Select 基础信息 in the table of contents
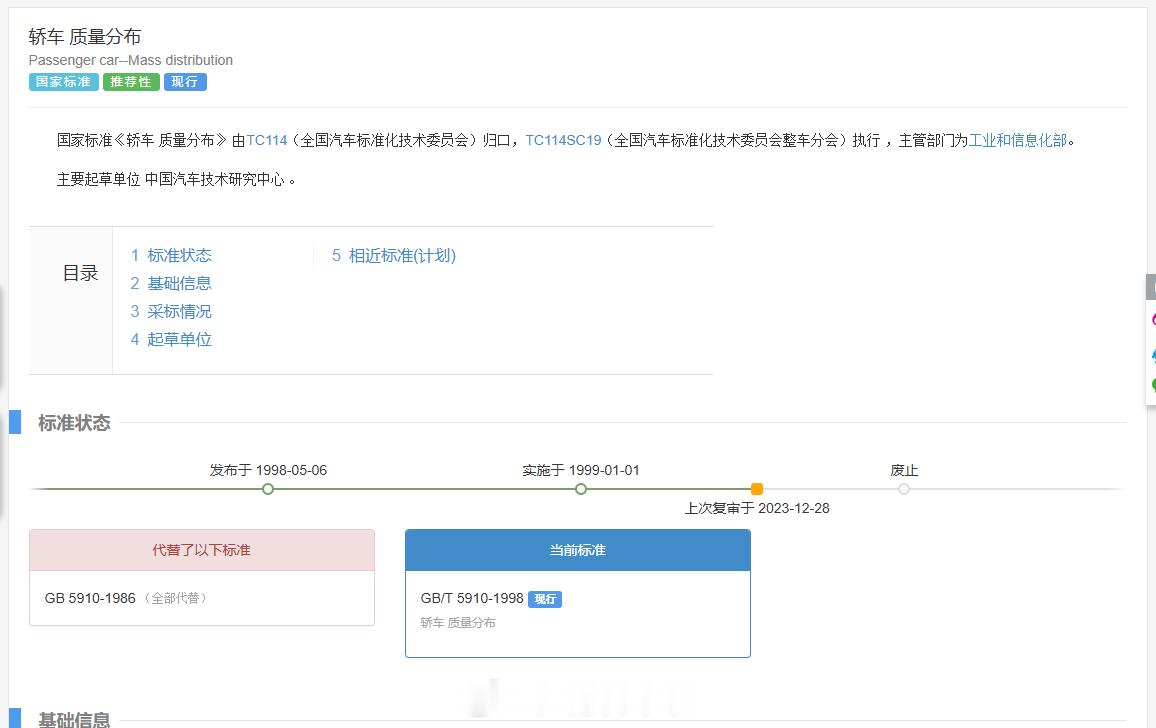The width and height of the screenshot is (1156, 728). click(179, 283)
